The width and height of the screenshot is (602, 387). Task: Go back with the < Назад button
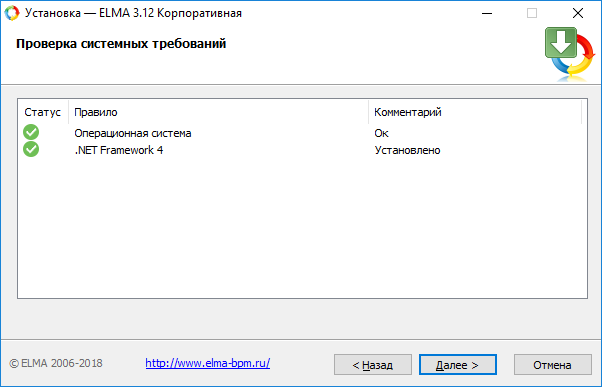tap(373, 364)
